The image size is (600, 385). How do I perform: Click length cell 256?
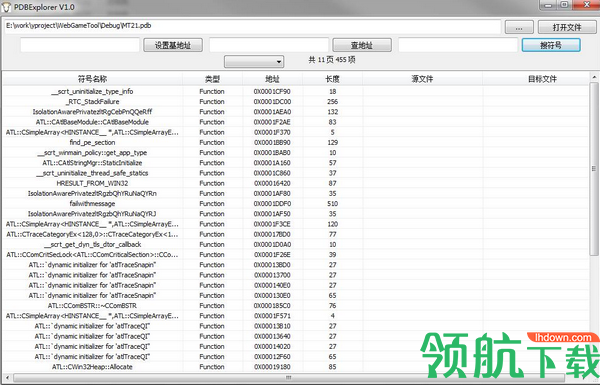(333, 102)
